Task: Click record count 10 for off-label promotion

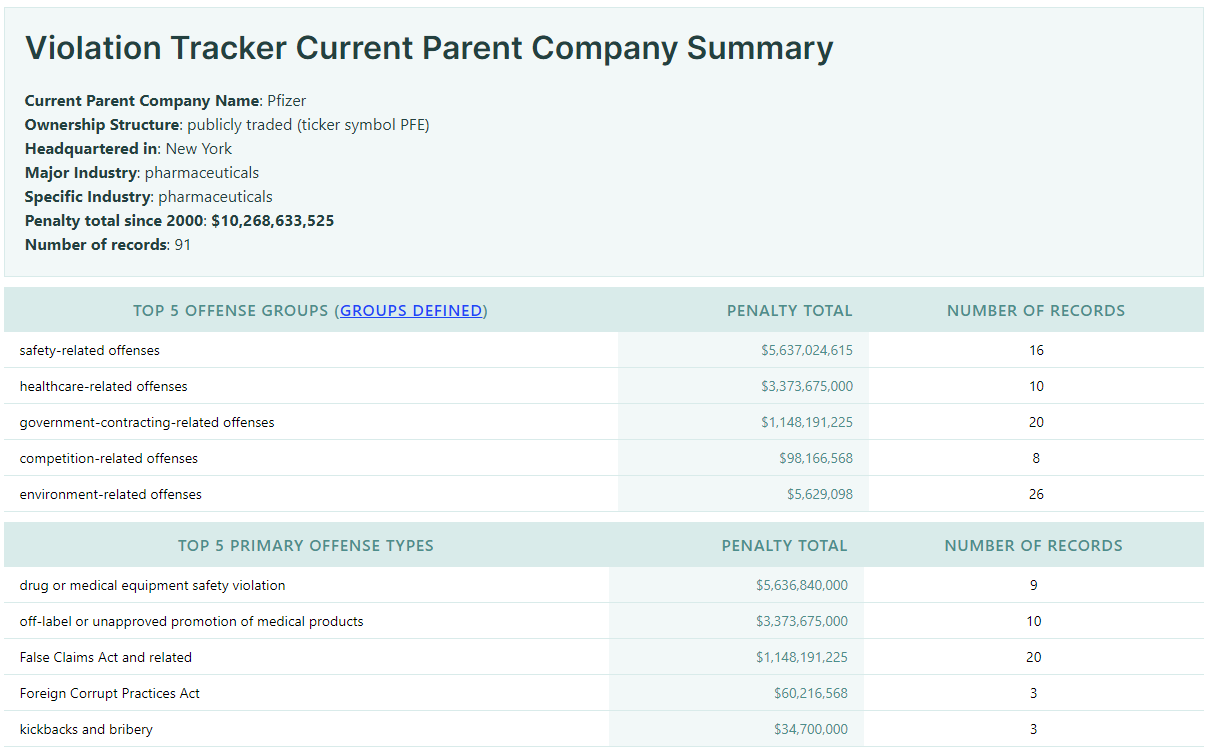Action: click(x=1034, y=622)
